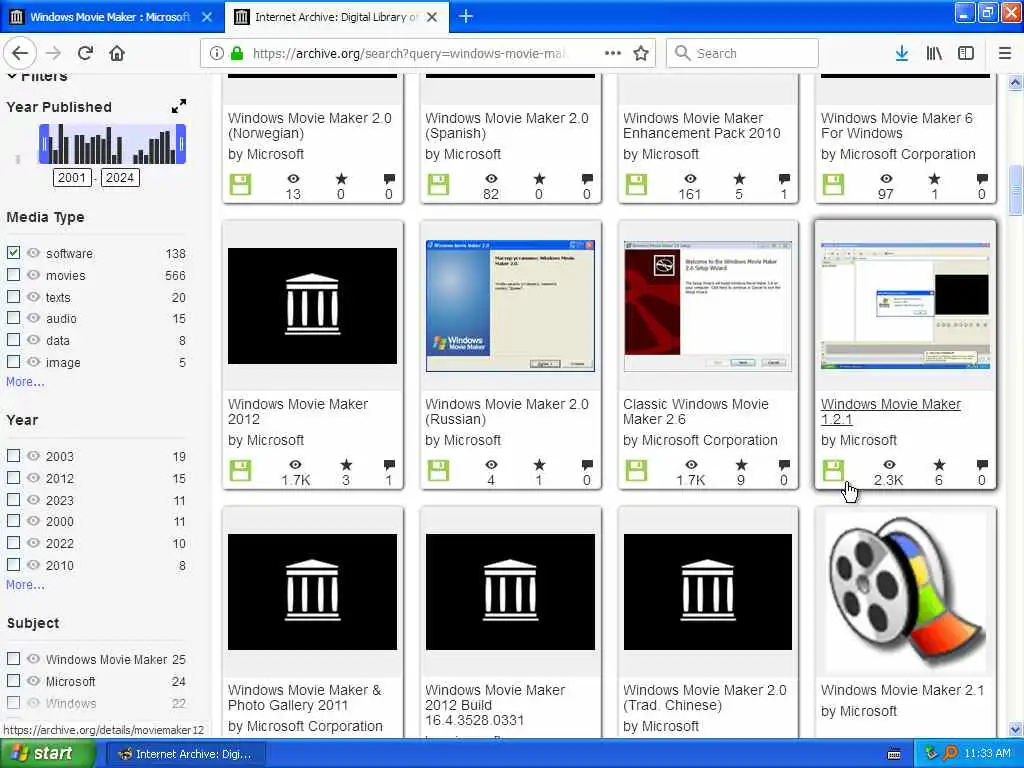Focus the browser Search box
This screenshot has width=1024, height=768.
point(743,53)
